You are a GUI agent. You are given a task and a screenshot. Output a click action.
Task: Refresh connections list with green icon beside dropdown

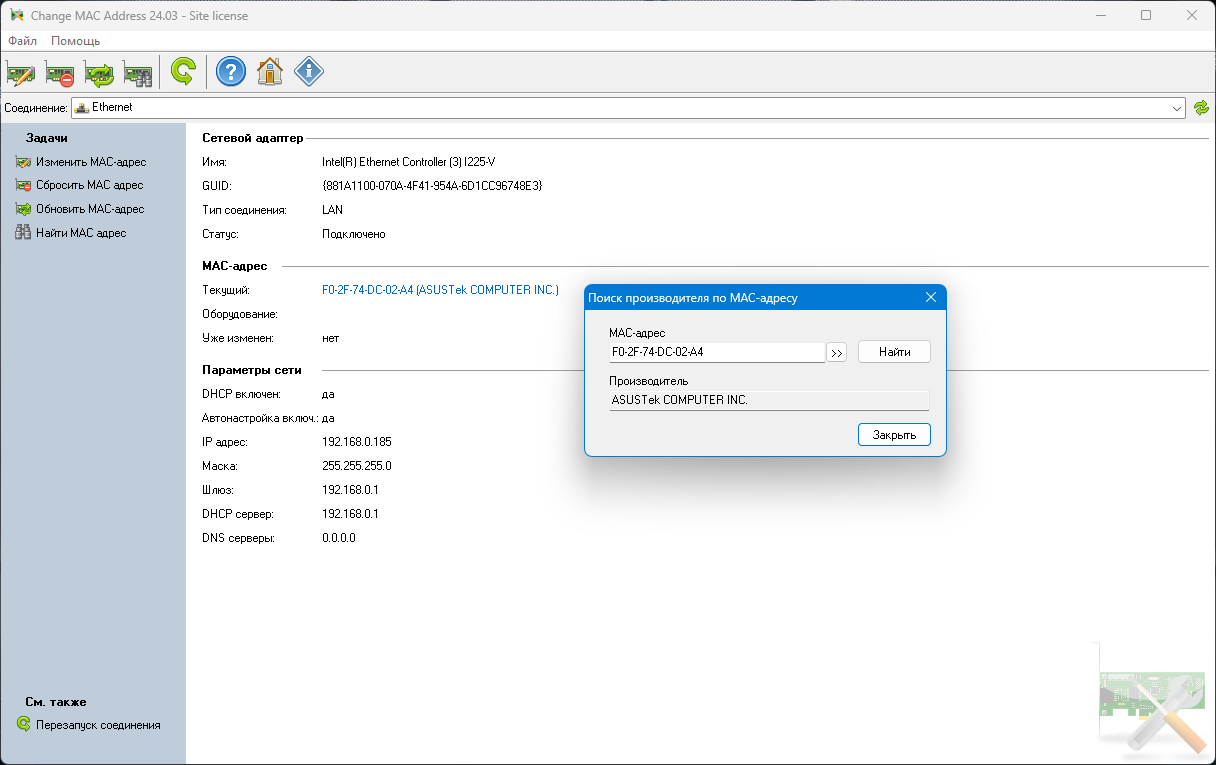[x=1201, y=107]
